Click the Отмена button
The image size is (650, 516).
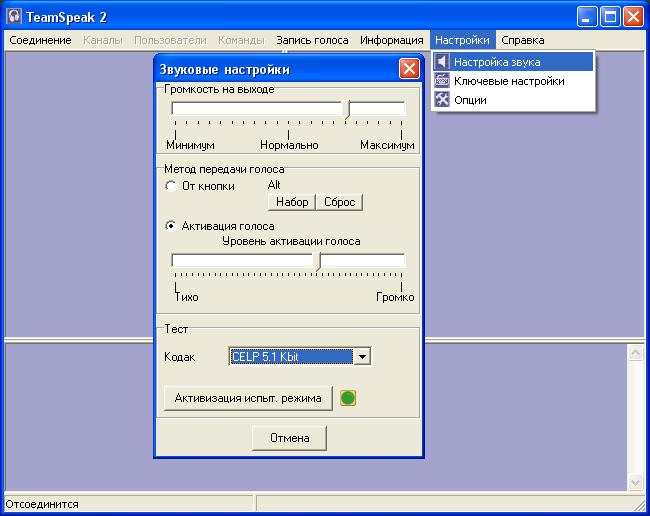point(289,438)
